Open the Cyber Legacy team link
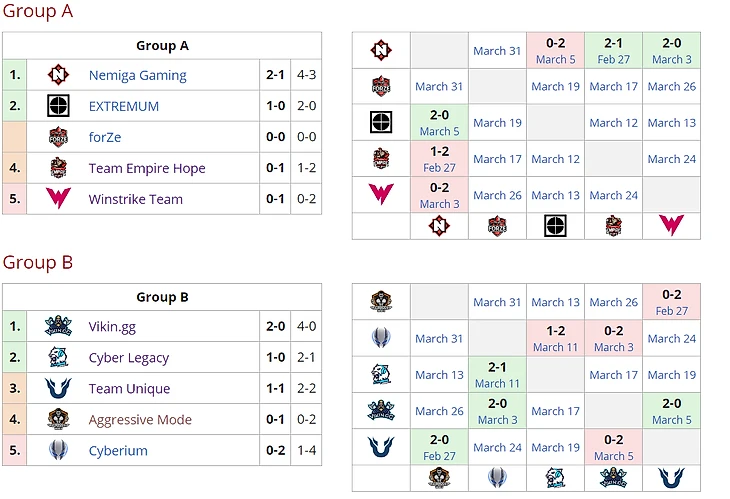 pos(129,357)
